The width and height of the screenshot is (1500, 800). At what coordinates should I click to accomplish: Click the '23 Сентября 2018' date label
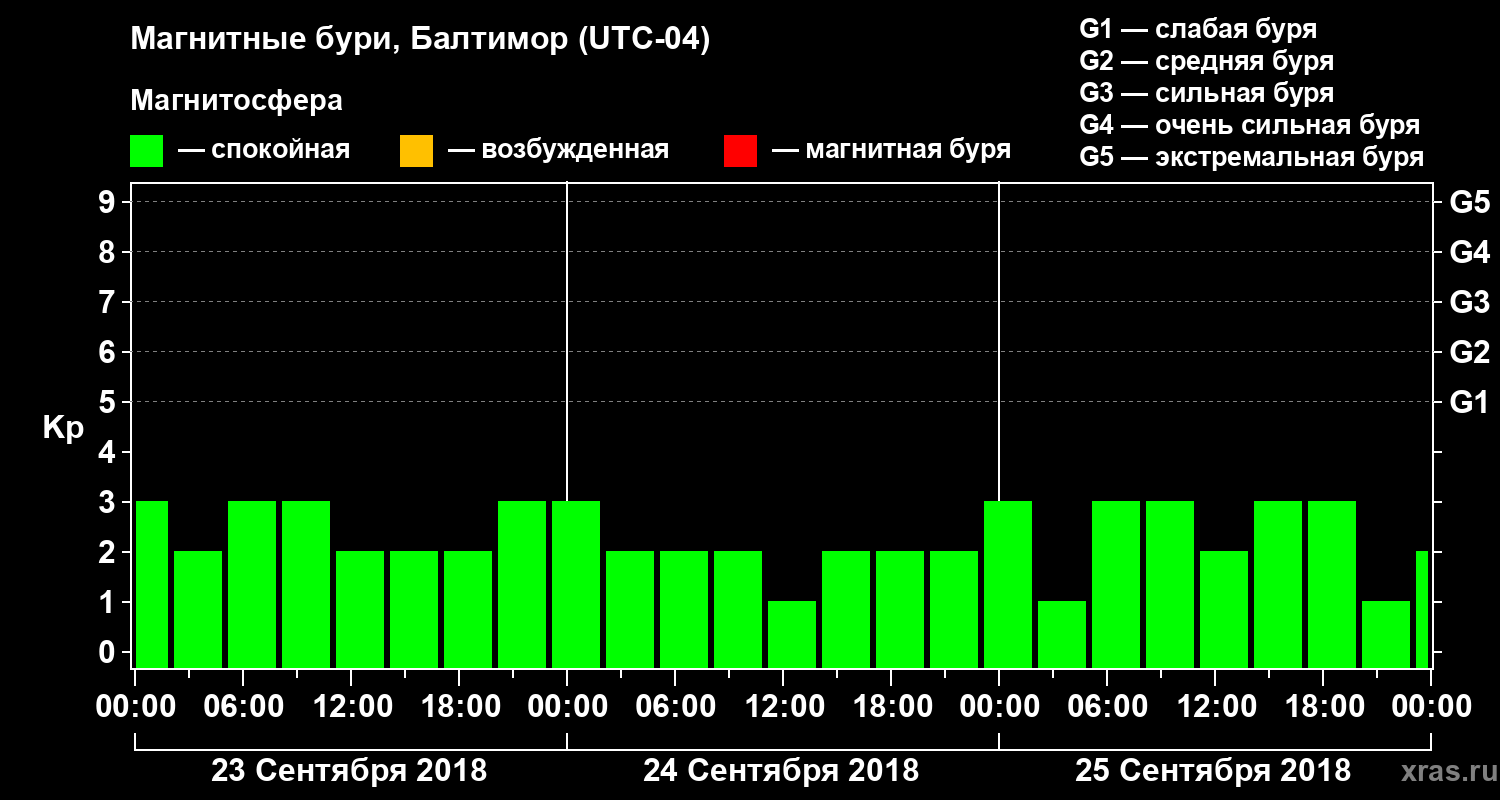coord(349,771)
